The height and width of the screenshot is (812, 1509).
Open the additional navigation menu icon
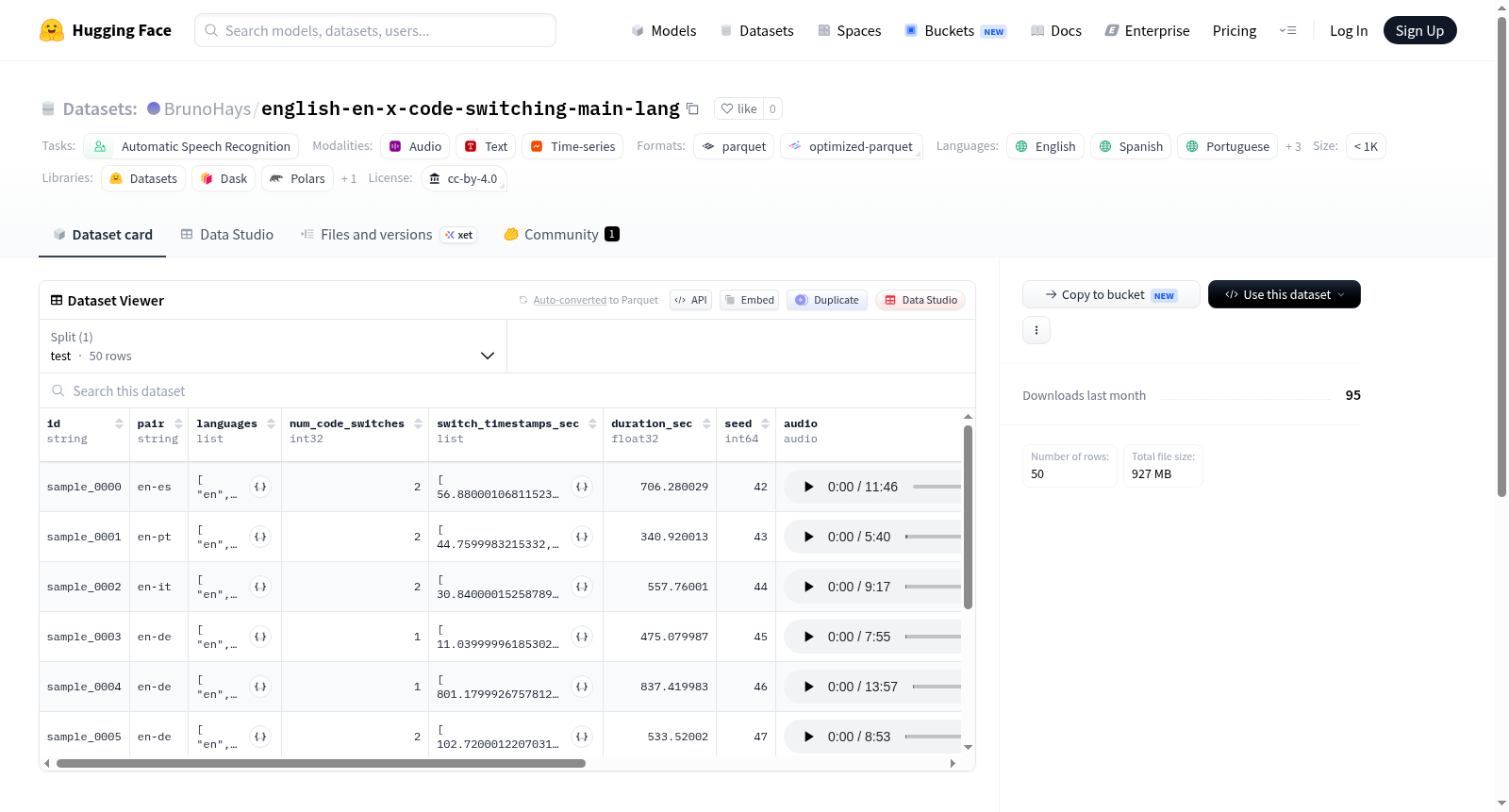[x=1287, y=30]
